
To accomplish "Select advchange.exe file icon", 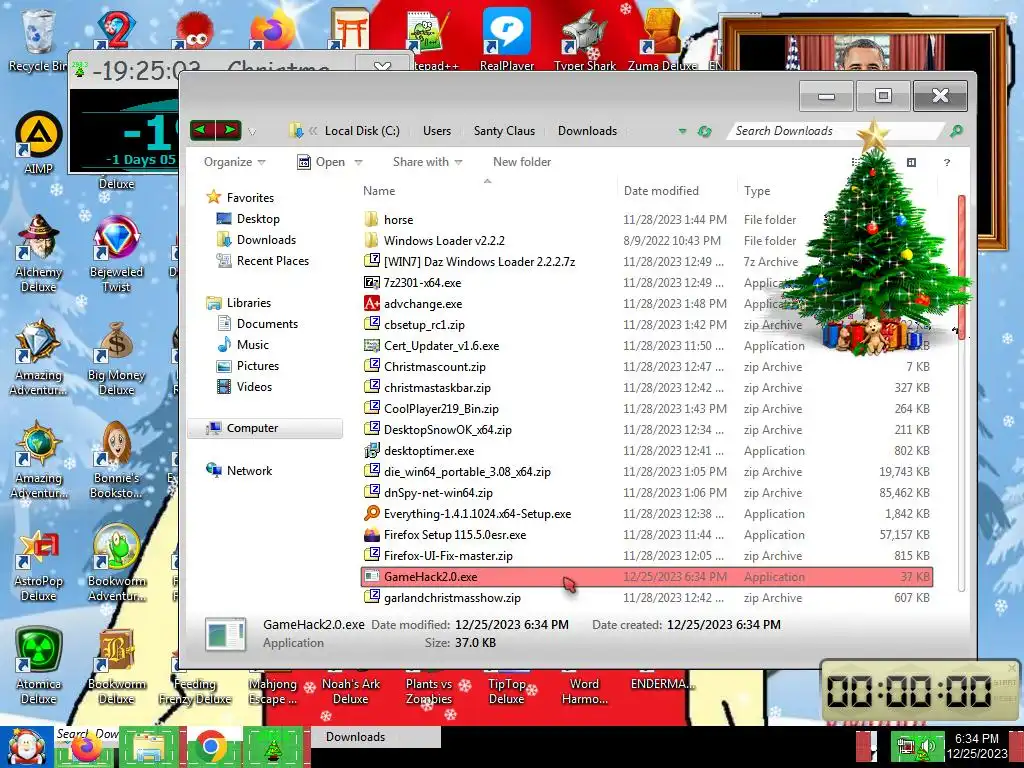I will (x=372, y=304).
